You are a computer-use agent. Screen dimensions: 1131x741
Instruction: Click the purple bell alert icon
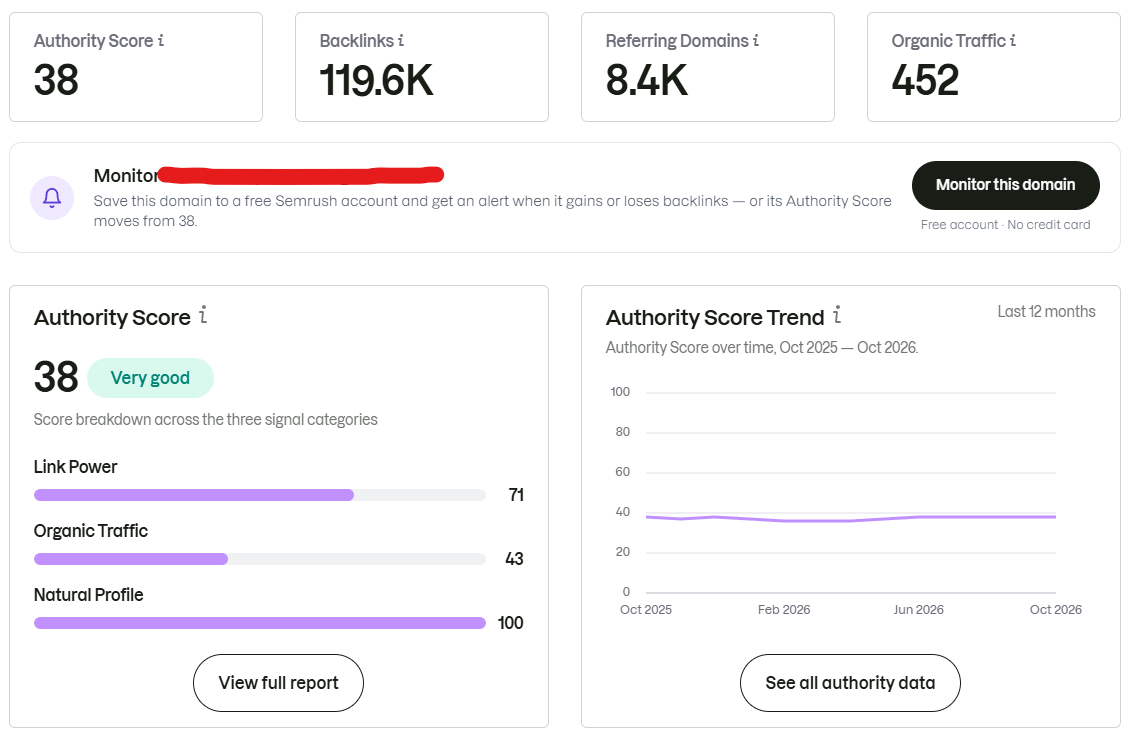click(x=52, y=198)
